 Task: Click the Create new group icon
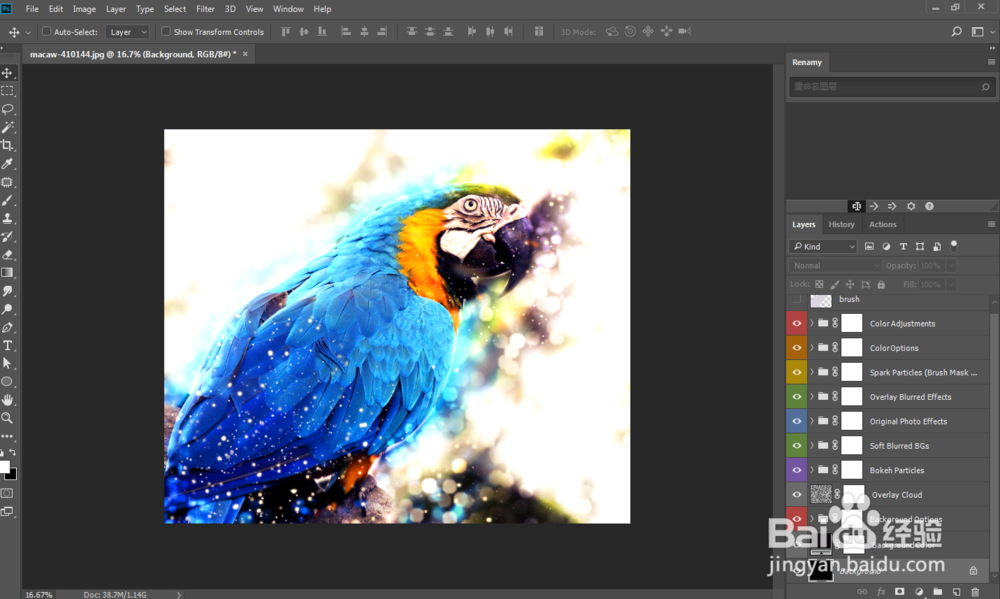coord(938,591)
